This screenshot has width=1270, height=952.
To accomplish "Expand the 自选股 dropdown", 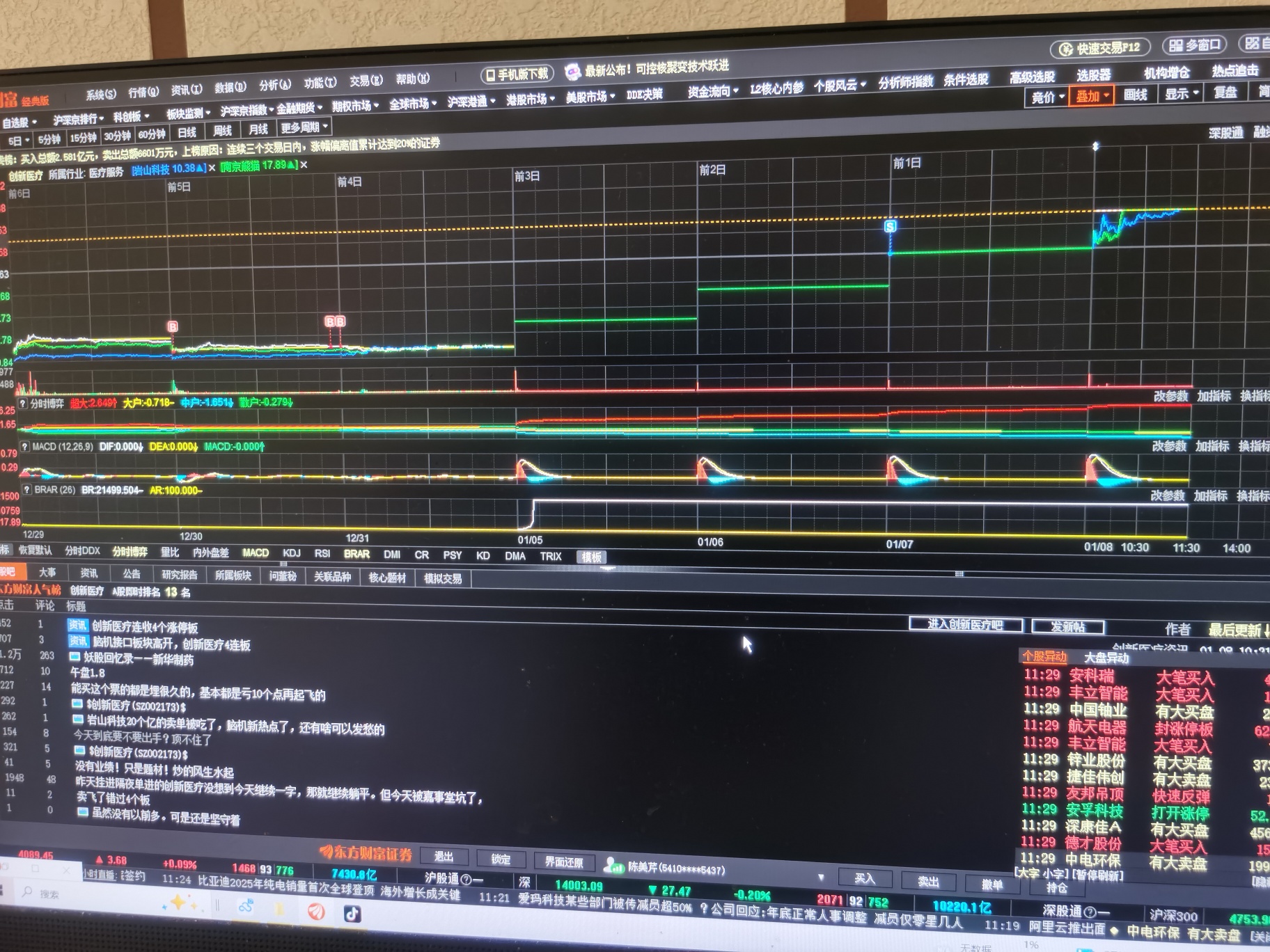I will (19, 122).
